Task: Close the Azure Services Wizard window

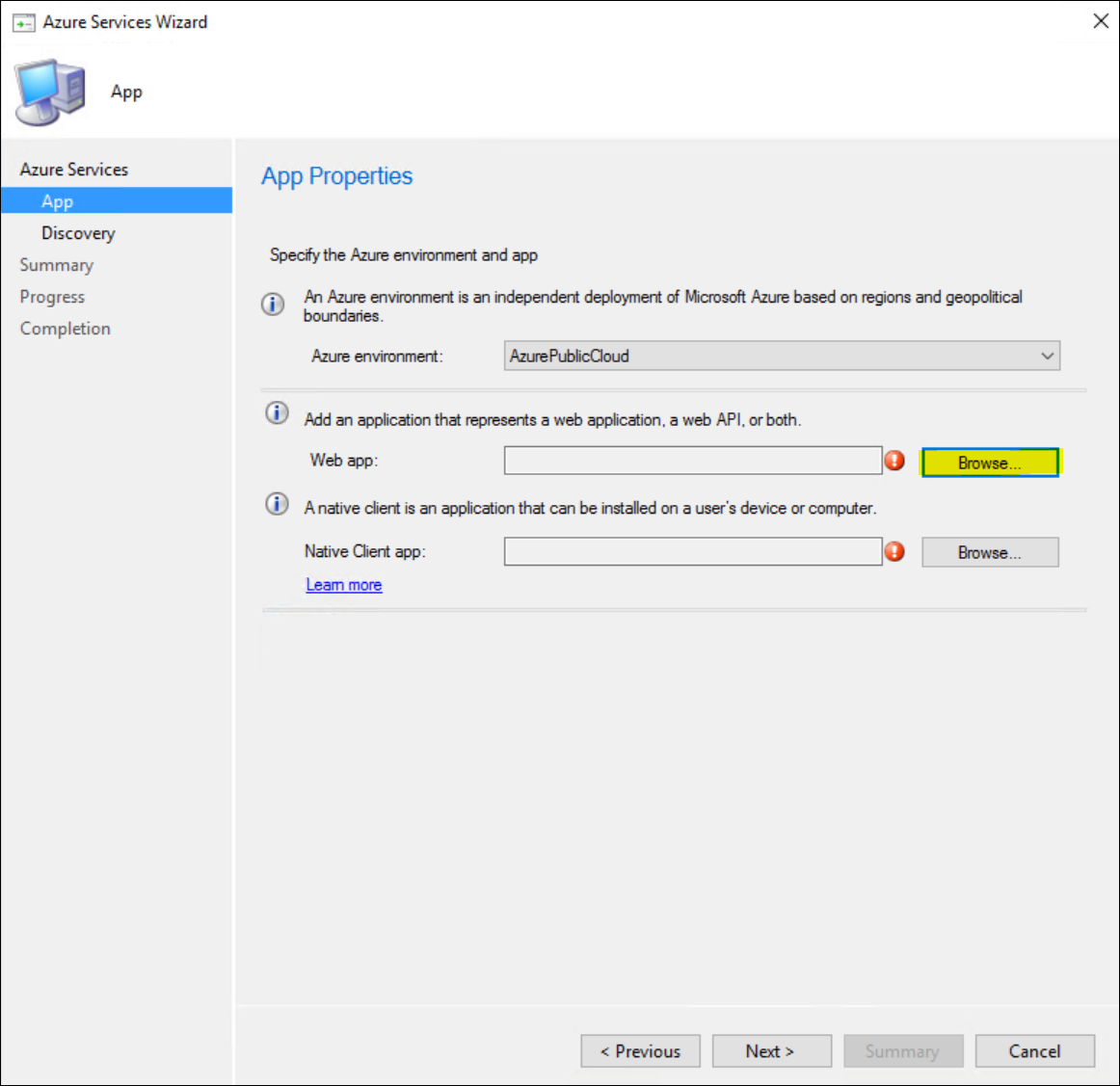Action: click(x=1101, y=21)
